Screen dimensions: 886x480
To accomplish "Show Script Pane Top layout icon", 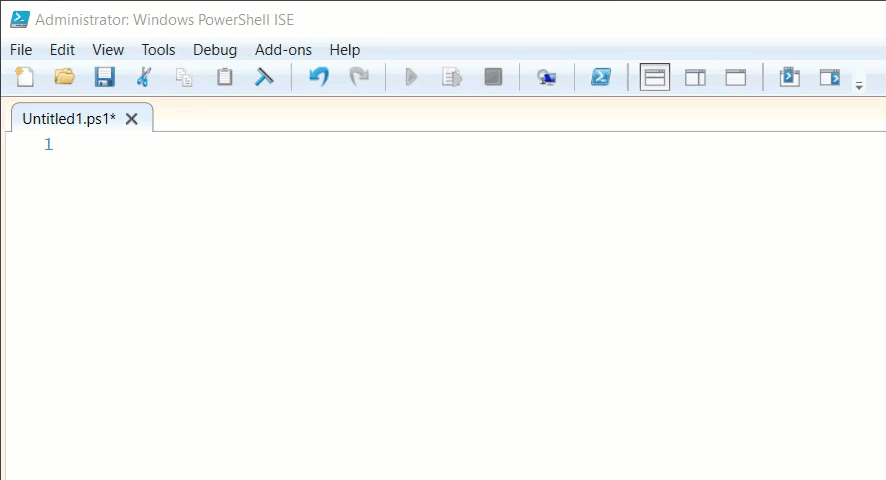I will [x=655, y=77].
